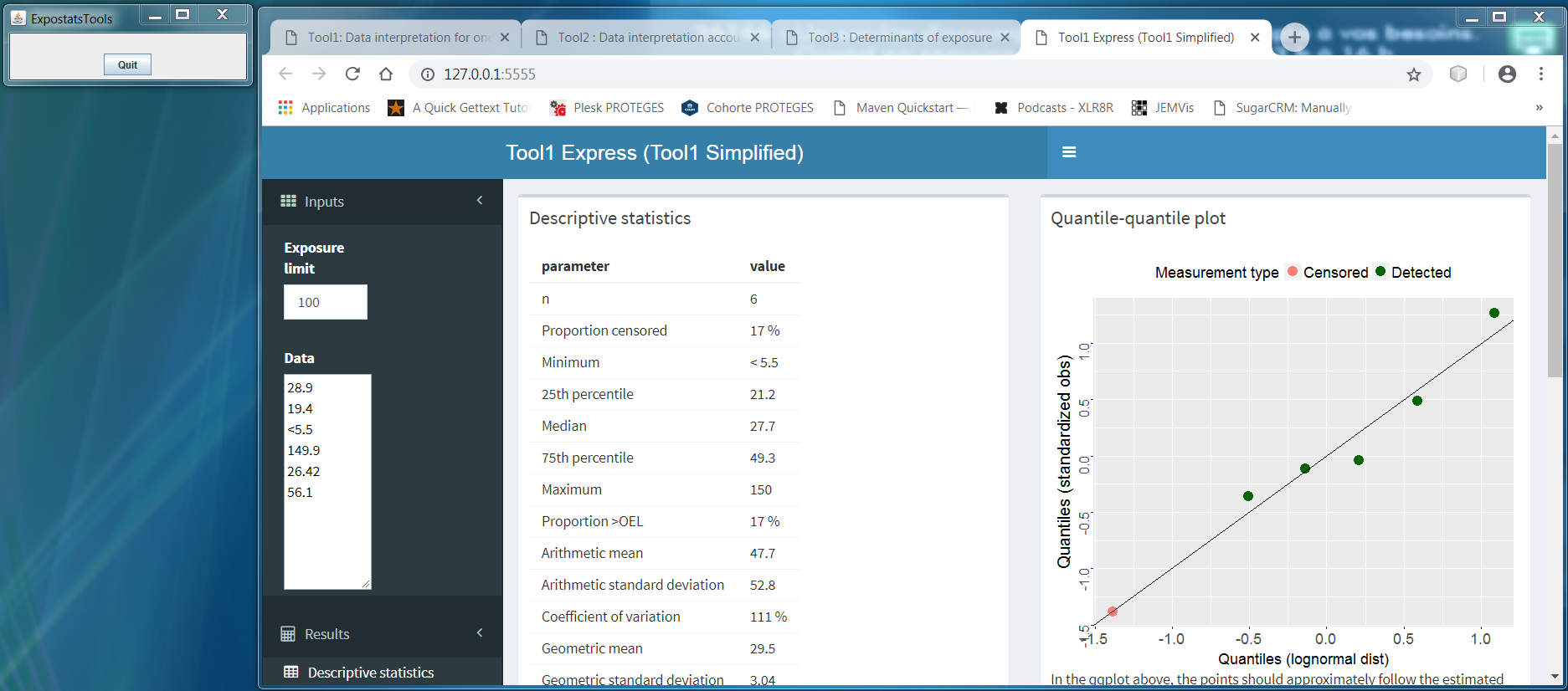Bookmark this page with the star icon
Viewport: 1568px width, 691px height.
(x=1414, y=74)
